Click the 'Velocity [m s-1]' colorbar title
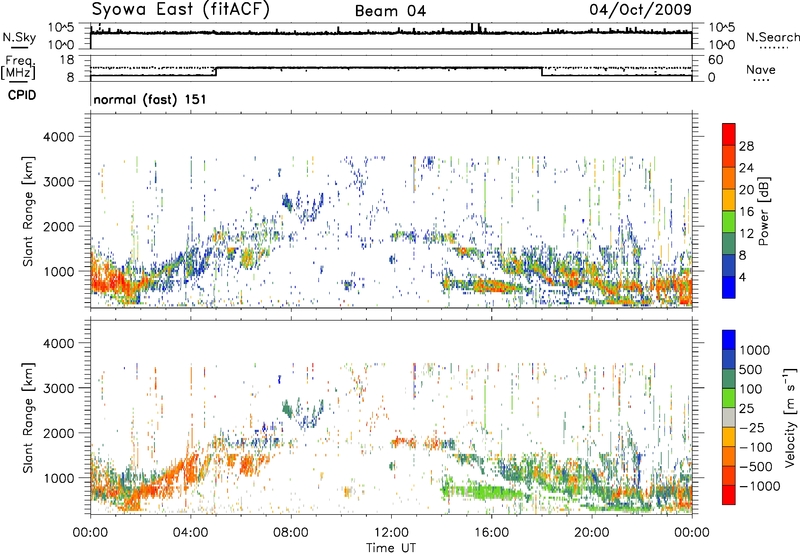This screenshot has width=800, height=554. tap(790, 417)
